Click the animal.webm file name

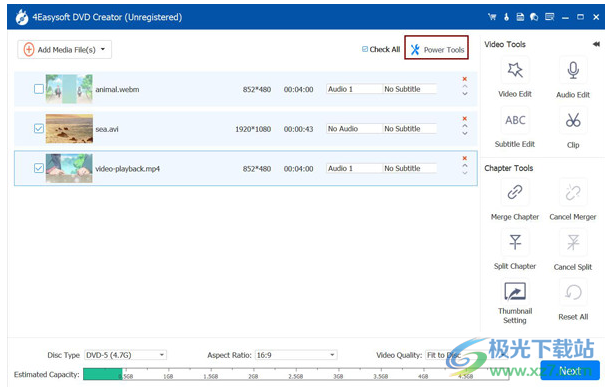(117, 90)
